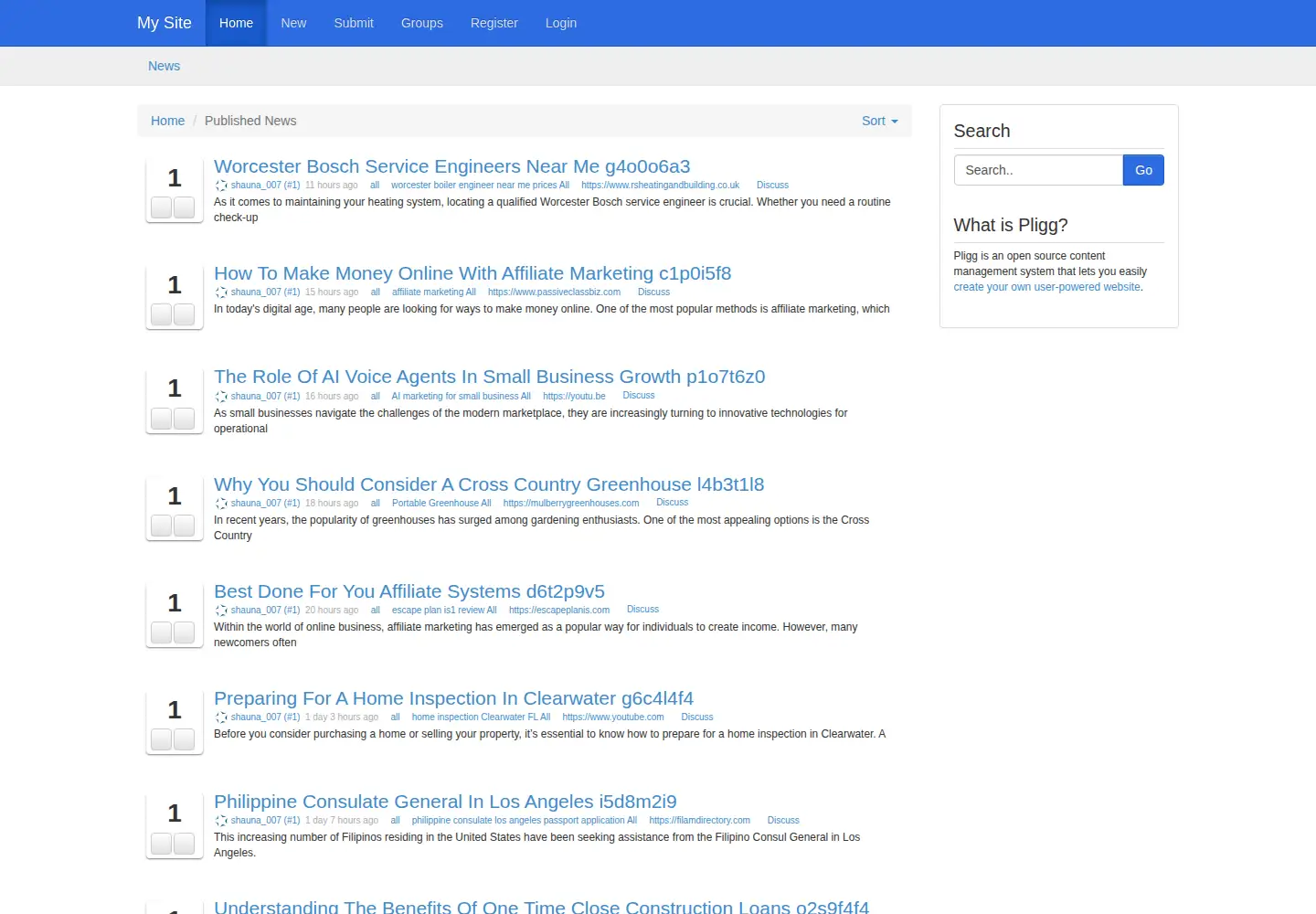Upvote the Philippine Consulate General post

162,843
